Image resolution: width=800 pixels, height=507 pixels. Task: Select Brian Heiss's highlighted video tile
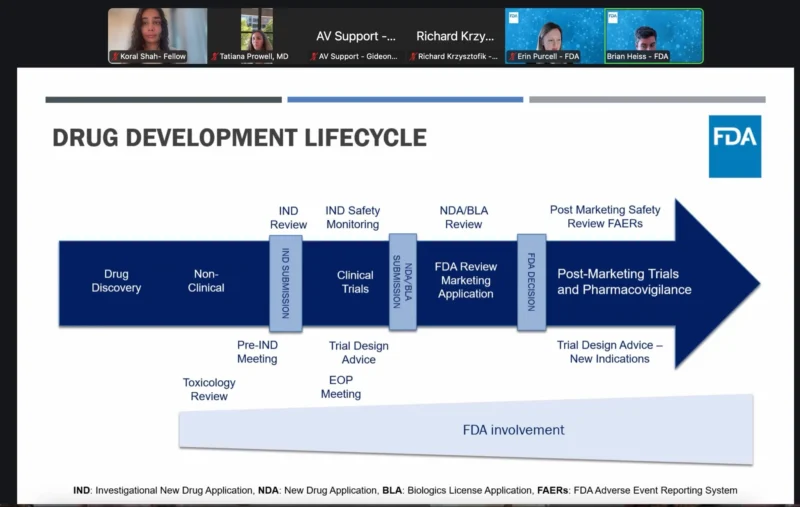click(x=654, y=34)
